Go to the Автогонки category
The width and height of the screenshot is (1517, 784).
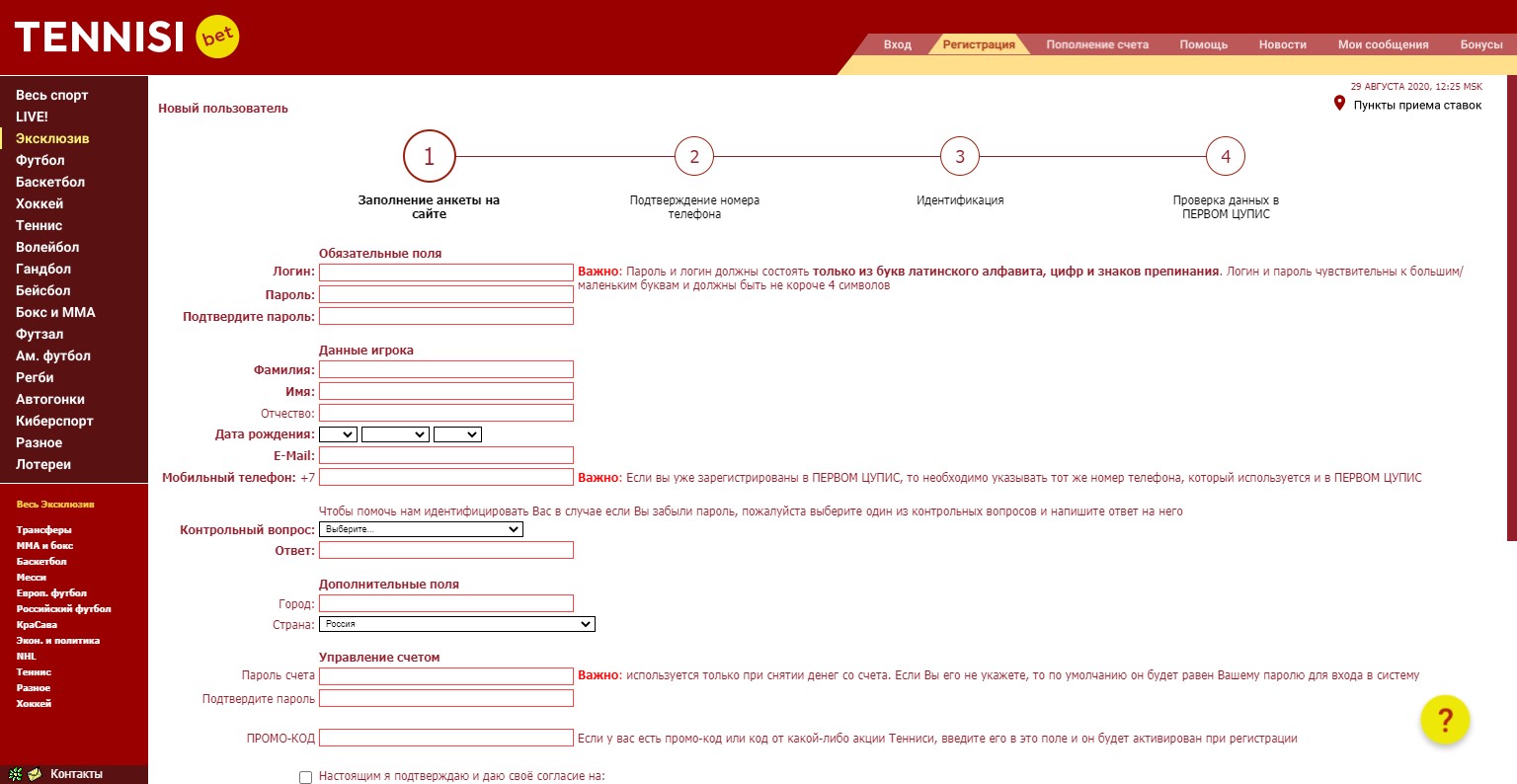50,399
